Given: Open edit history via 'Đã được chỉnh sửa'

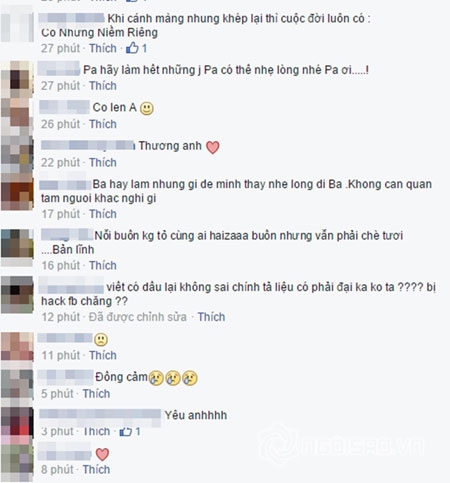Looking at the screenshot, I should tap(138, 317).
